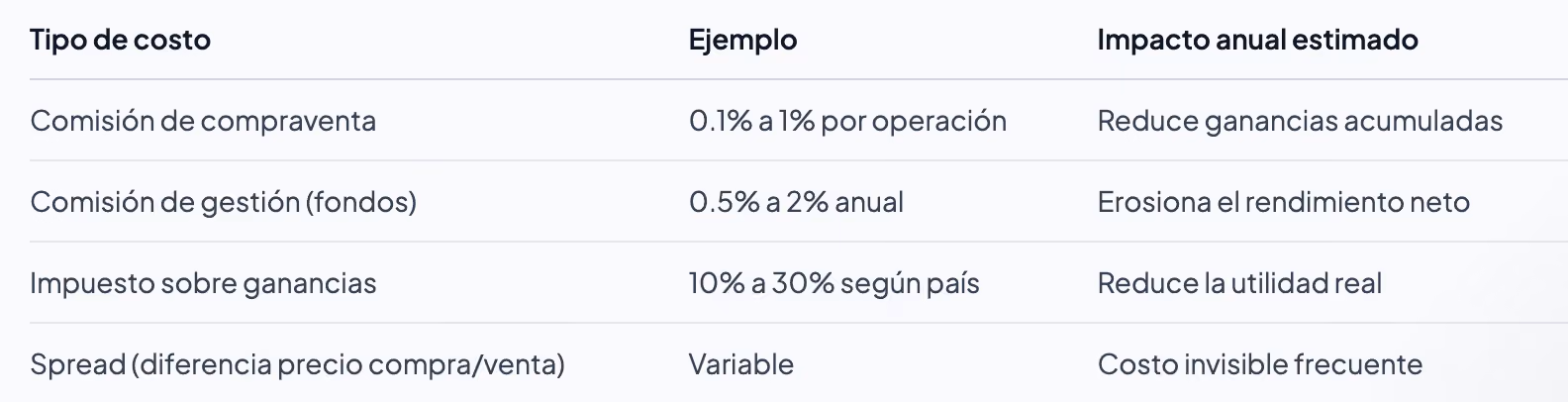1568x402 pixels.
Task: Select the '0.1% a 1% por operación' cell
Action: [847, 121]
